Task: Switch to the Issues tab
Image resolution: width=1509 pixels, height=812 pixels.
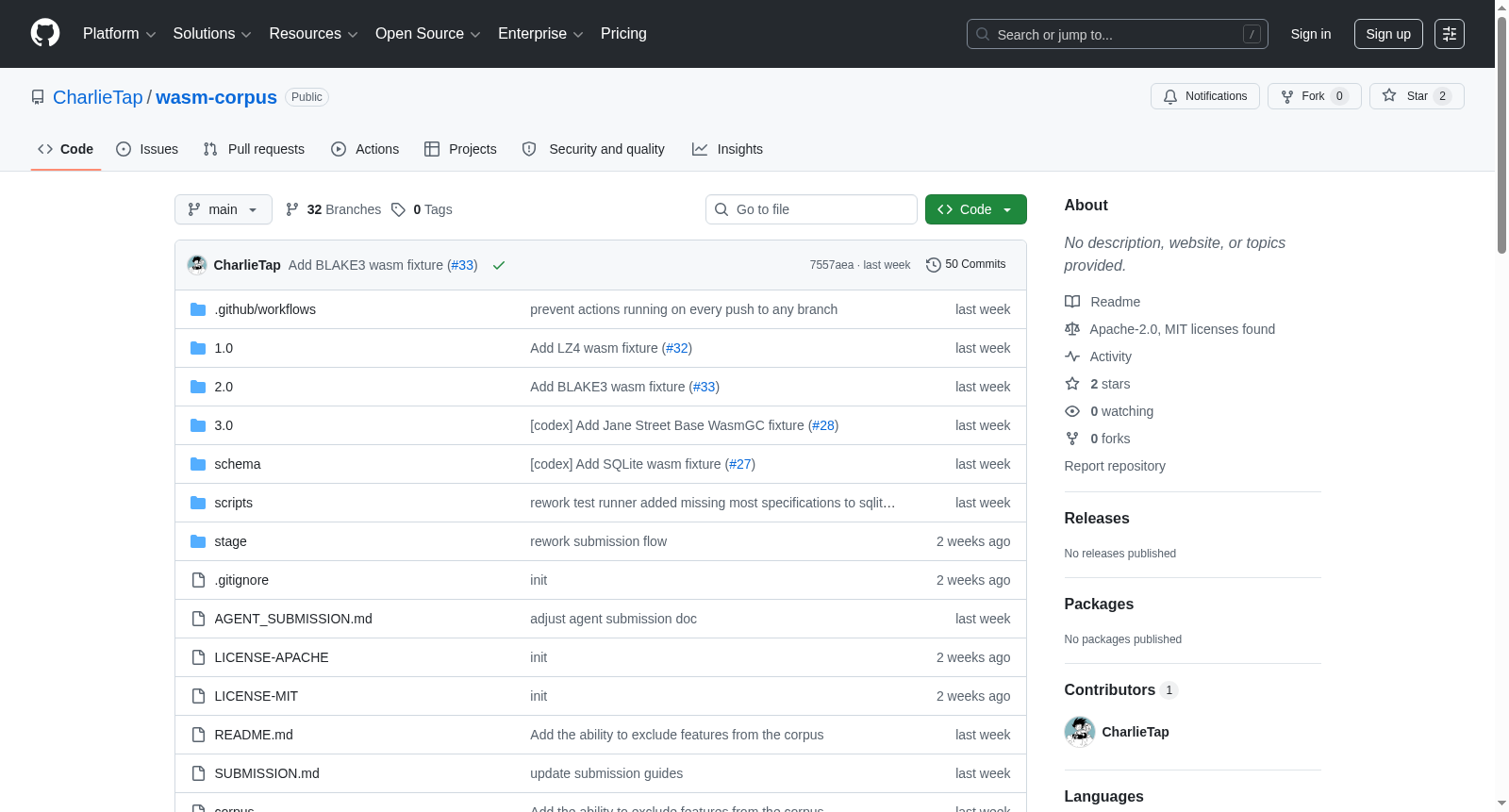Action: [x=147, y=149]
